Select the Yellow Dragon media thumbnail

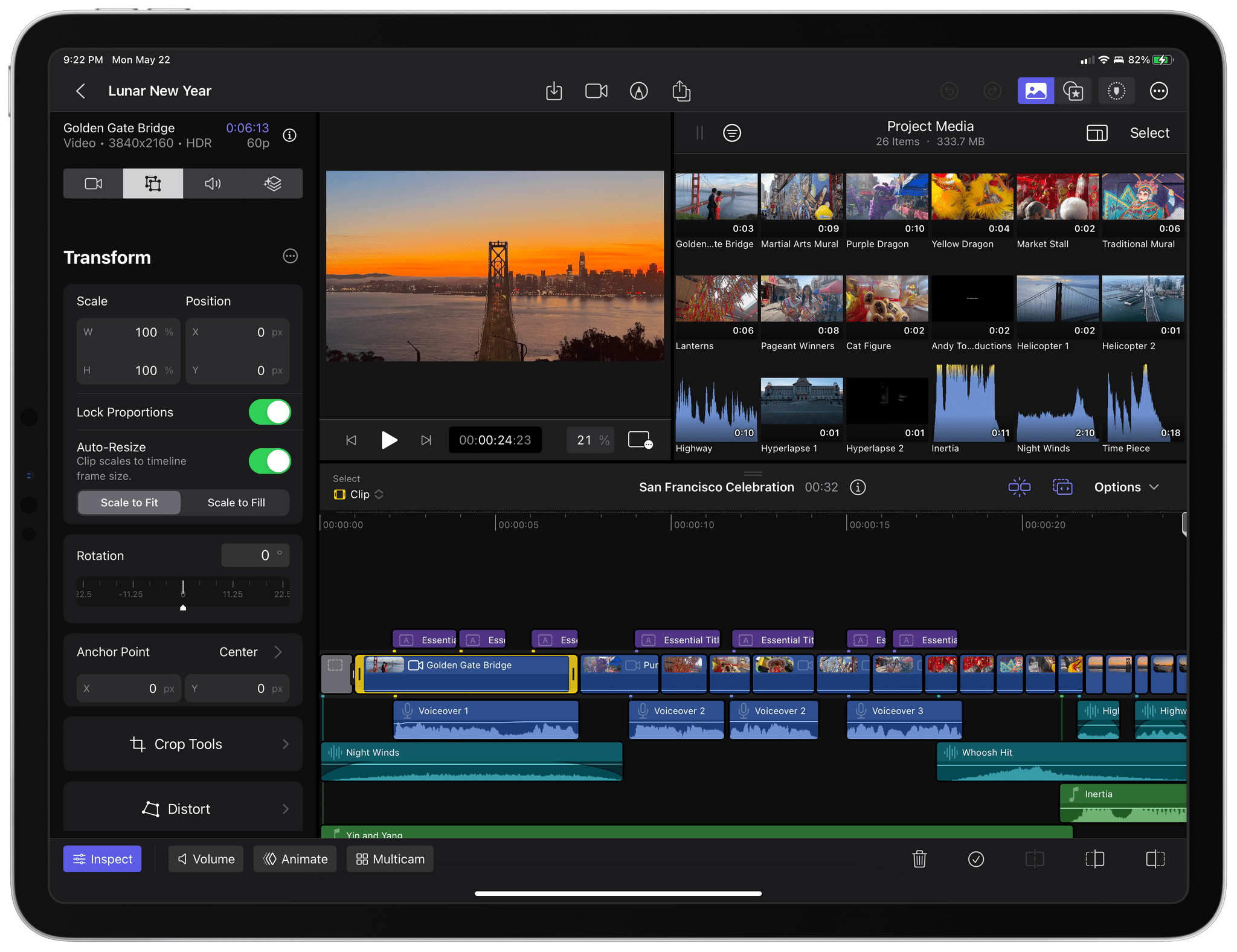972,205
